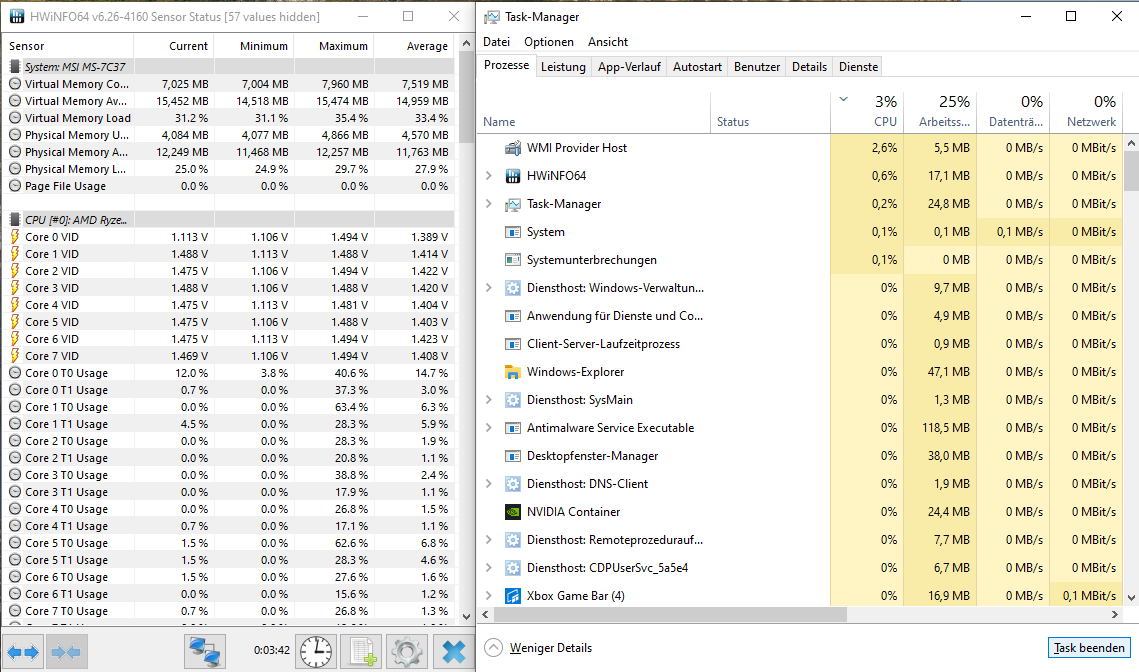Click Task-Manager vertical scrollbar down arrow
1139x672 pixels.
point(1131,598)
